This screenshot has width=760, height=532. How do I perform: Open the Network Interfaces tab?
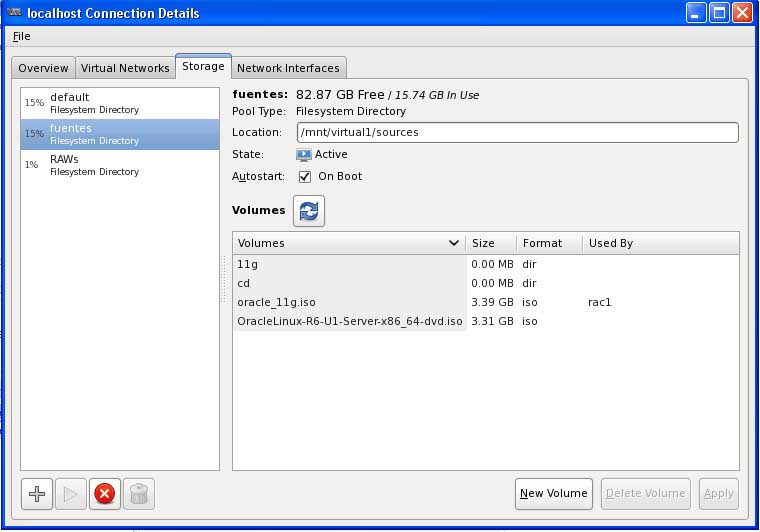(288, 68)
